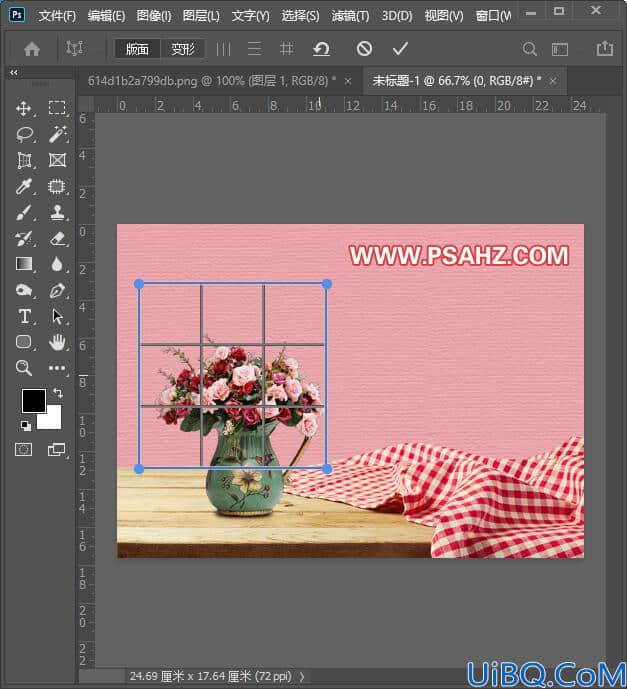Open the search magnifier in options bar
The image size is (627, 689).
coord(530,49)
